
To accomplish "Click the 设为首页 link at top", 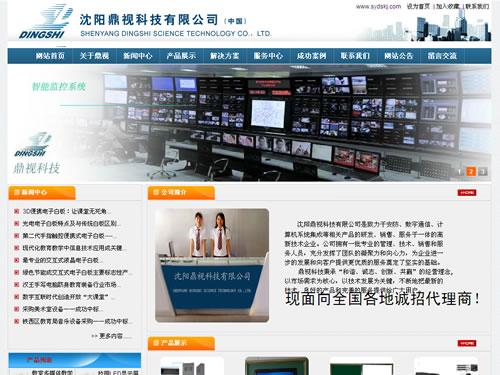I will 418,6.
